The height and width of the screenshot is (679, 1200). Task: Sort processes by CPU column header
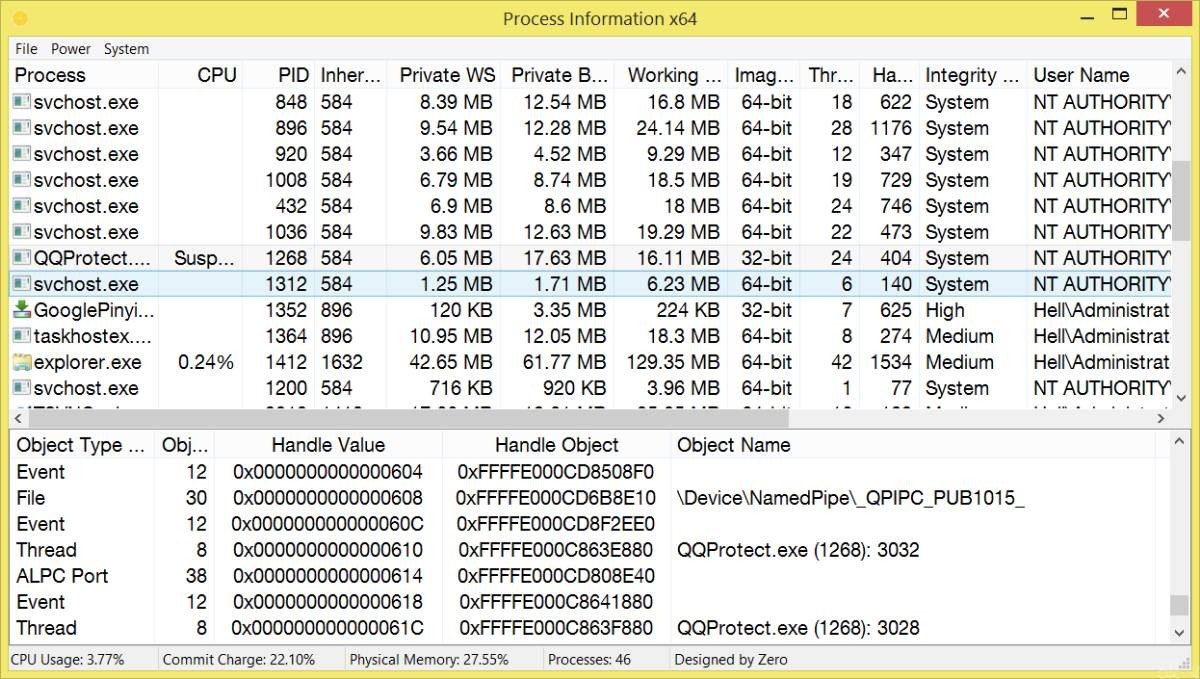click(217, 75)
